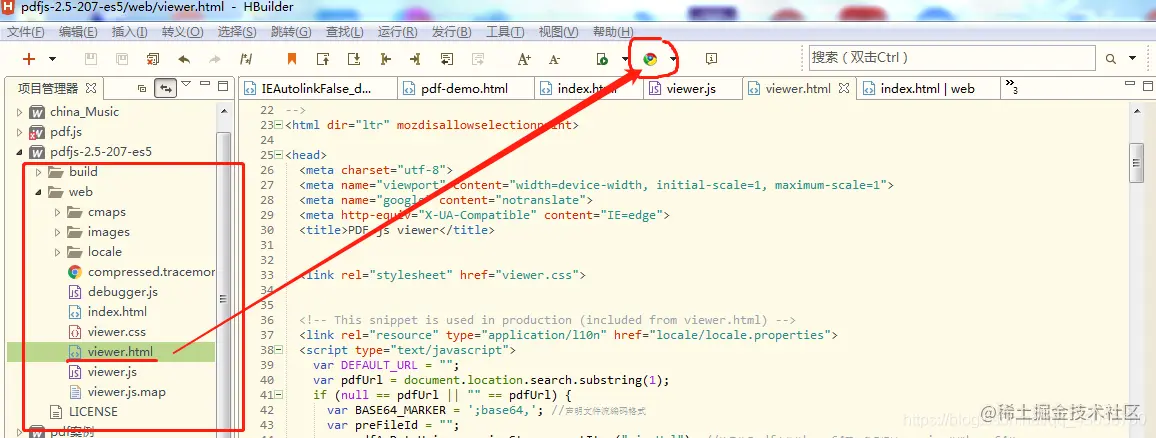Open the 选择(S) menu
The width and height of the screenshot is (1156, 438).
pyautogui.click(x=237, y=32)
